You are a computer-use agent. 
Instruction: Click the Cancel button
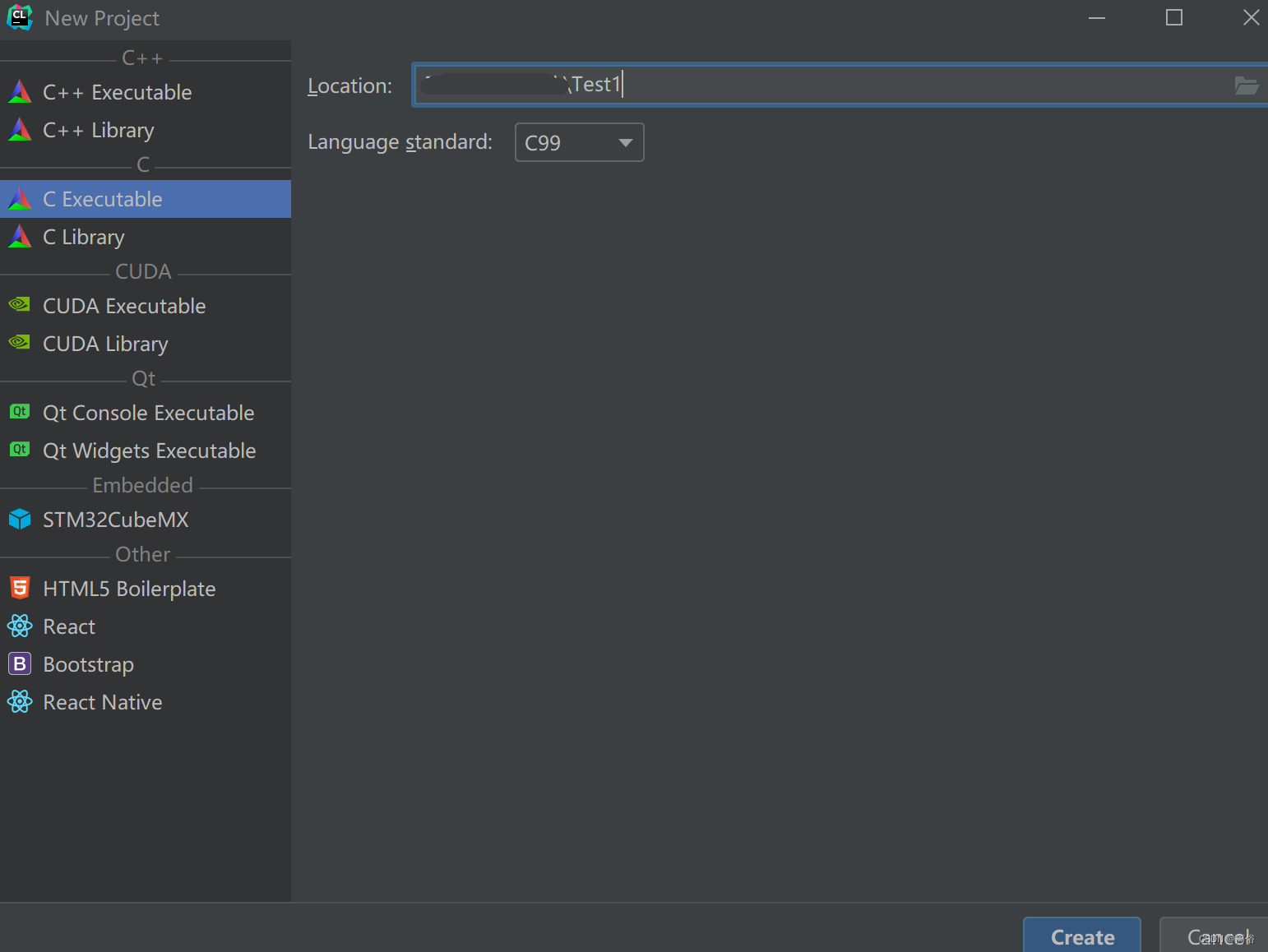coord(1215,936)
